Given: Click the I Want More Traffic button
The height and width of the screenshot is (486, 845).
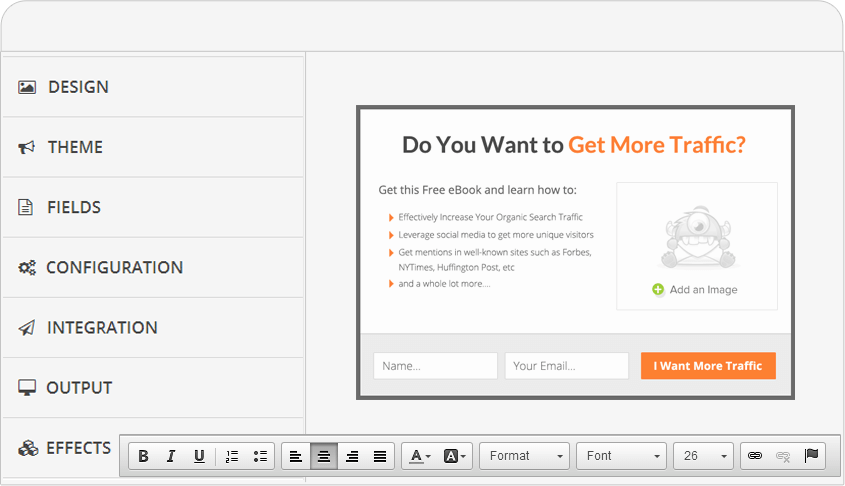Looking at the screenshot, I should point(708,366).
